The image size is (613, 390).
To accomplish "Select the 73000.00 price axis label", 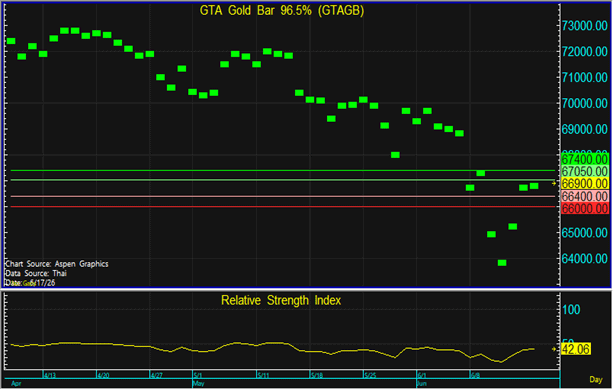I will coord(584,26).
